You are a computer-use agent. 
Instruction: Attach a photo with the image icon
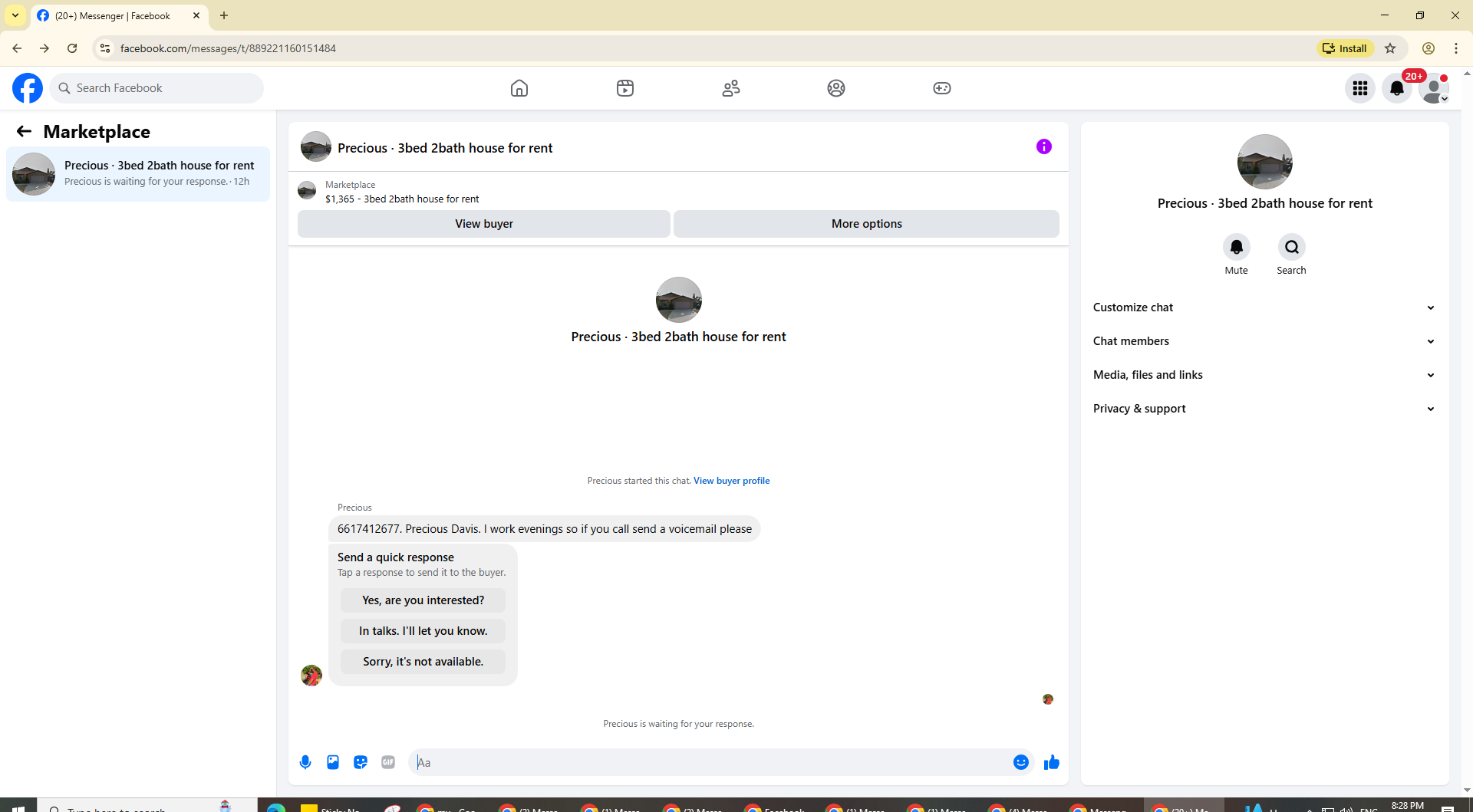[333, 762]
